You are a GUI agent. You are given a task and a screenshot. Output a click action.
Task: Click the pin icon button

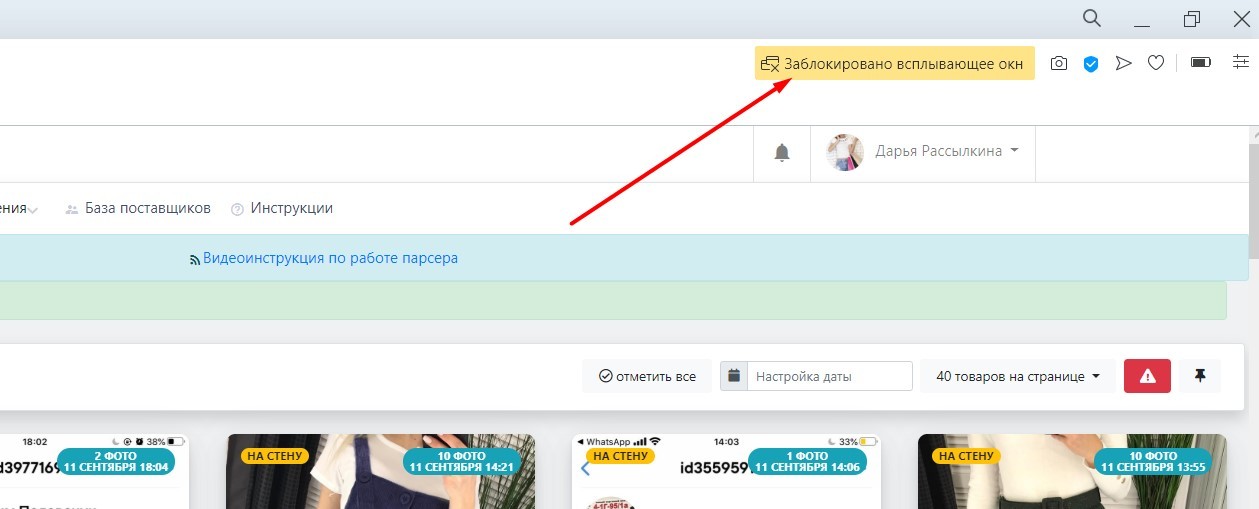click(1200, 376)
